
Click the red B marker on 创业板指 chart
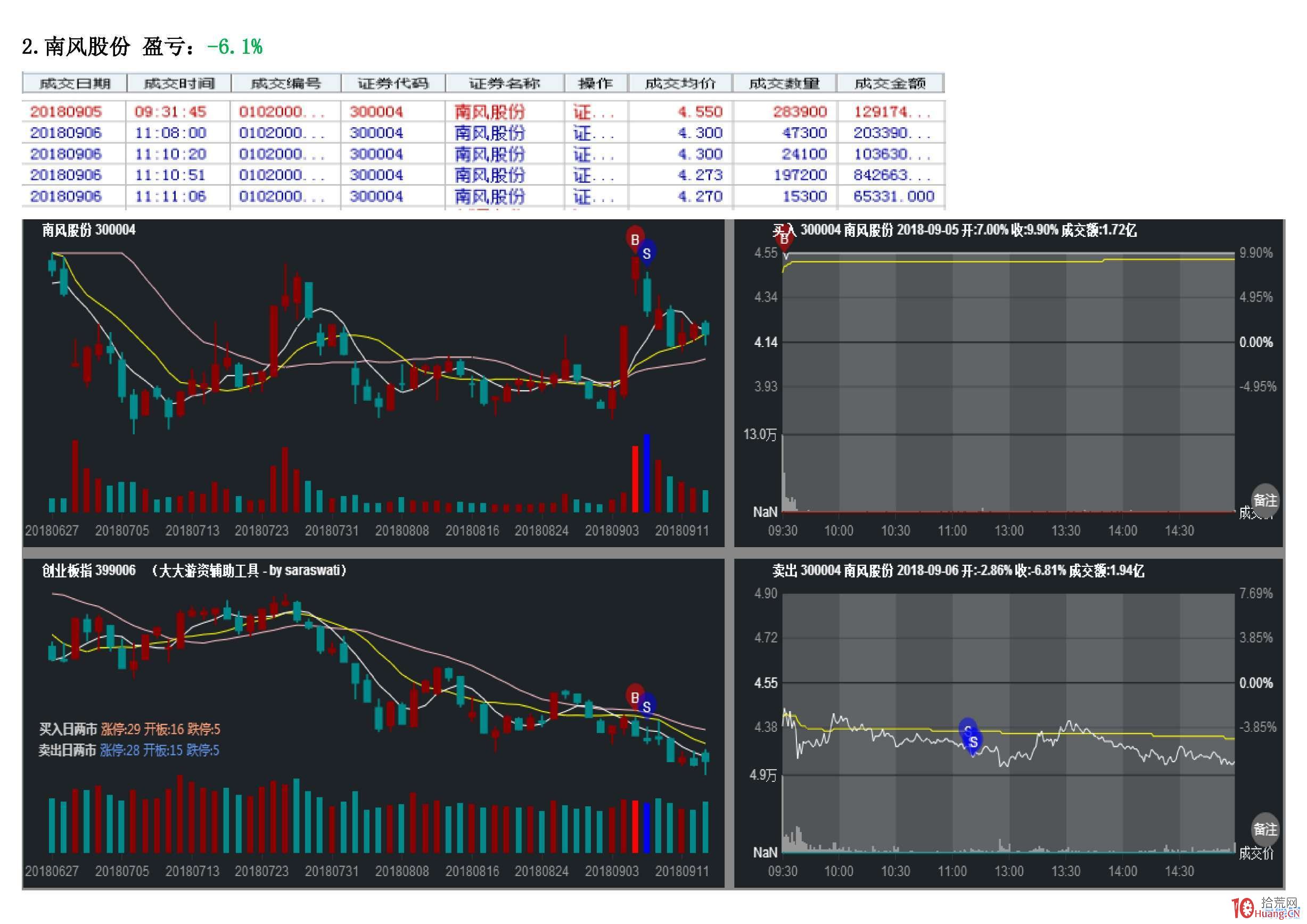[635, 697]
